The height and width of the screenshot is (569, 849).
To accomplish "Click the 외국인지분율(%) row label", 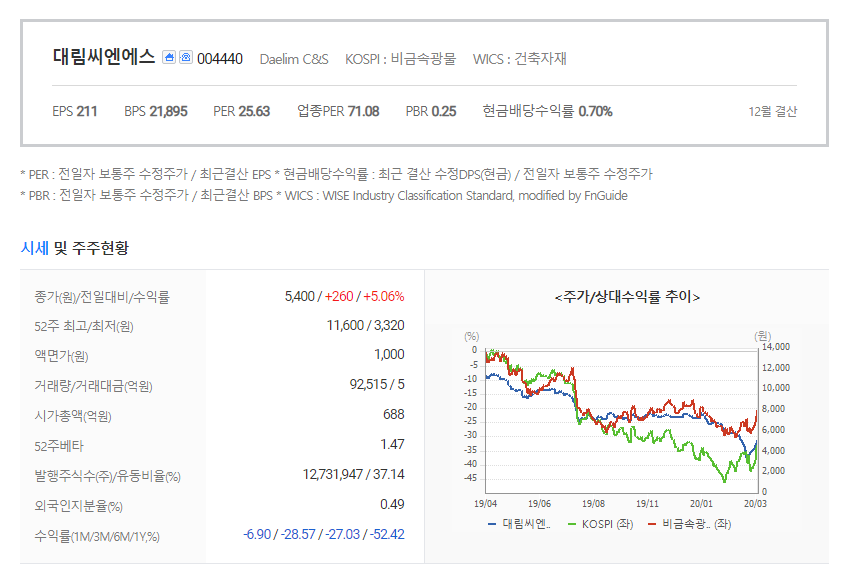I will tap(79, 506).
